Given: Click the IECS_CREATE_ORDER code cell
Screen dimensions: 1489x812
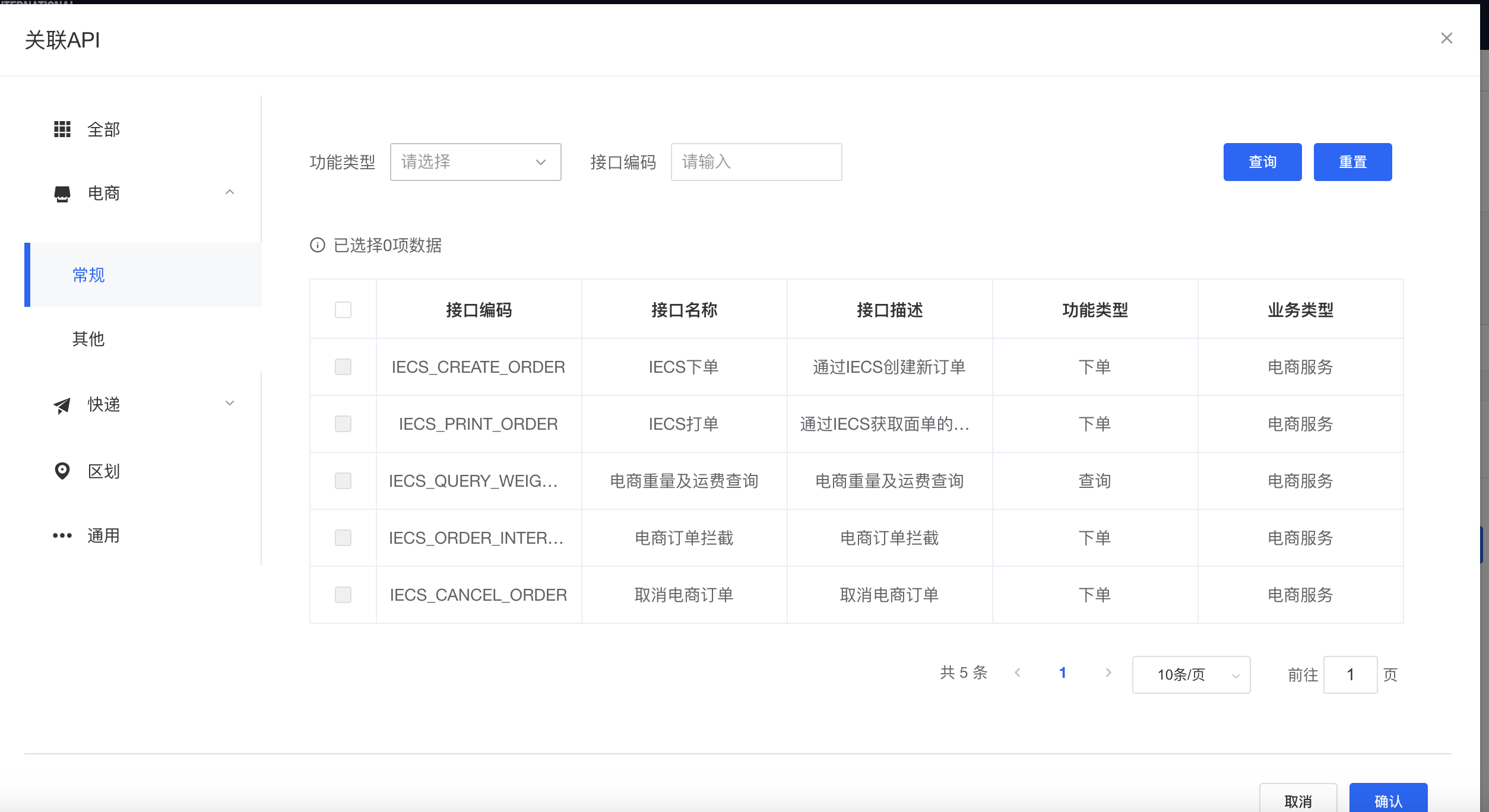Looking at the screenshot, I should click(479, 367).
